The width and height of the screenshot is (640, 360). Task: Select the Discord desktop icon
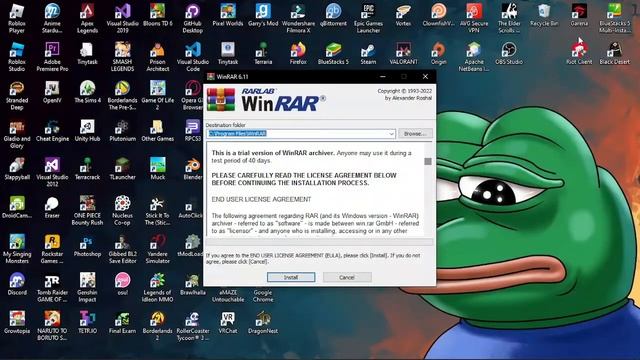click(x=17, y=284)
